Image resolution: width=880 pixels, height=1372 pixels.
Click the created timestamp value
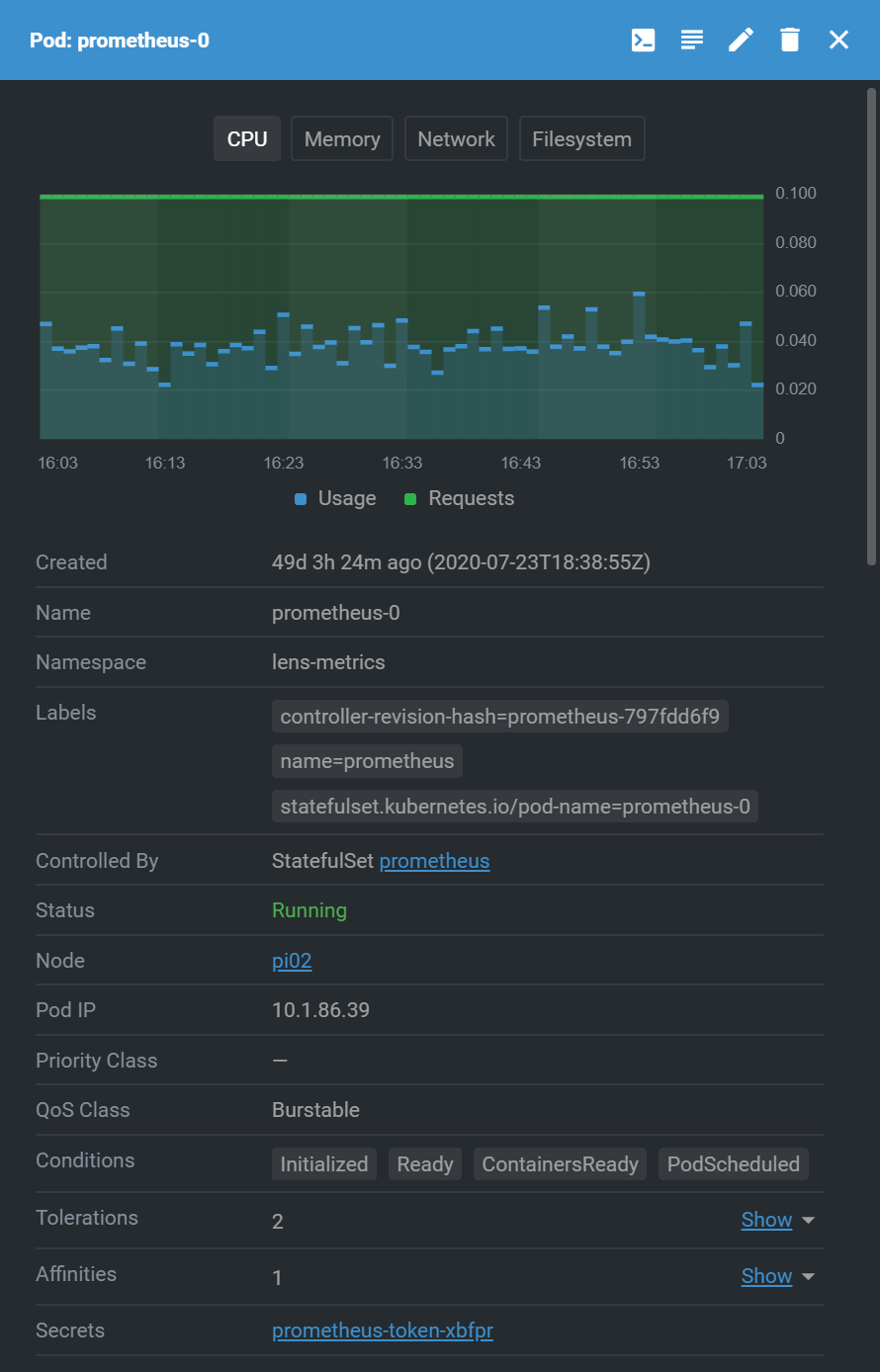coord(461,562)
